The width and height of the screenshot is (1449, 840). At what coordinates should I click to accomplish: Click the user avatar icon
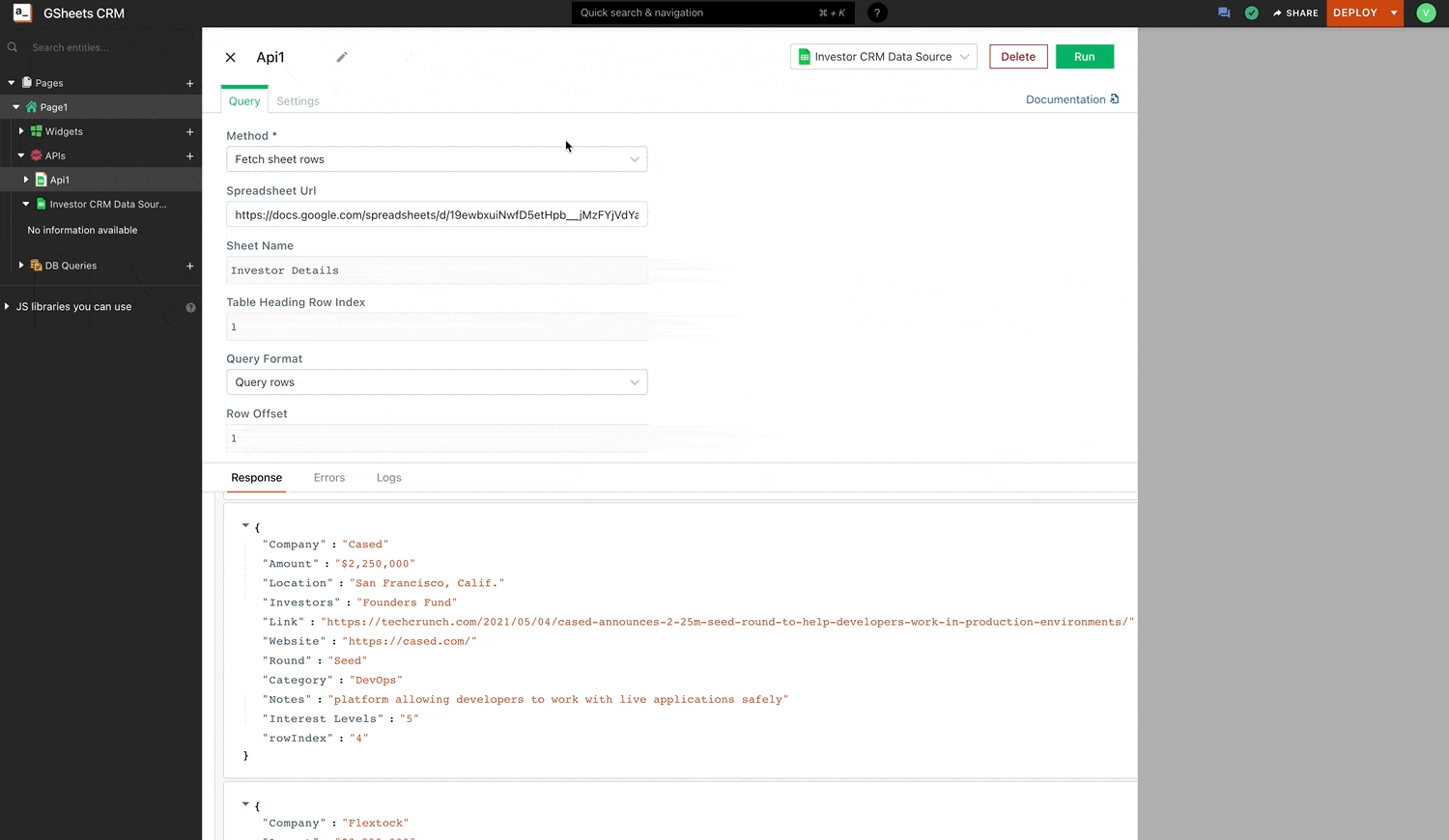tap(1426, 13)
